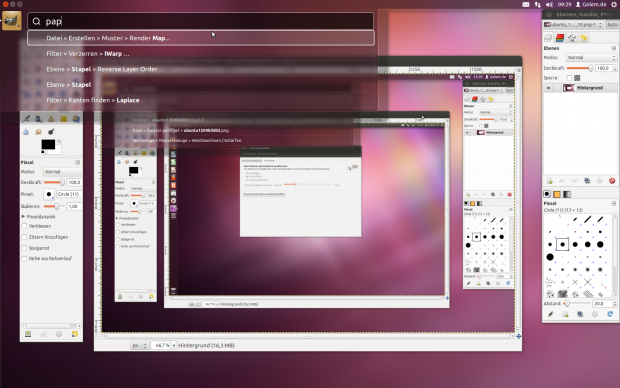Open the Ebenen panel configure menu
The height and width of the screenshot is (388, 620).
click(x=614, y=48)
